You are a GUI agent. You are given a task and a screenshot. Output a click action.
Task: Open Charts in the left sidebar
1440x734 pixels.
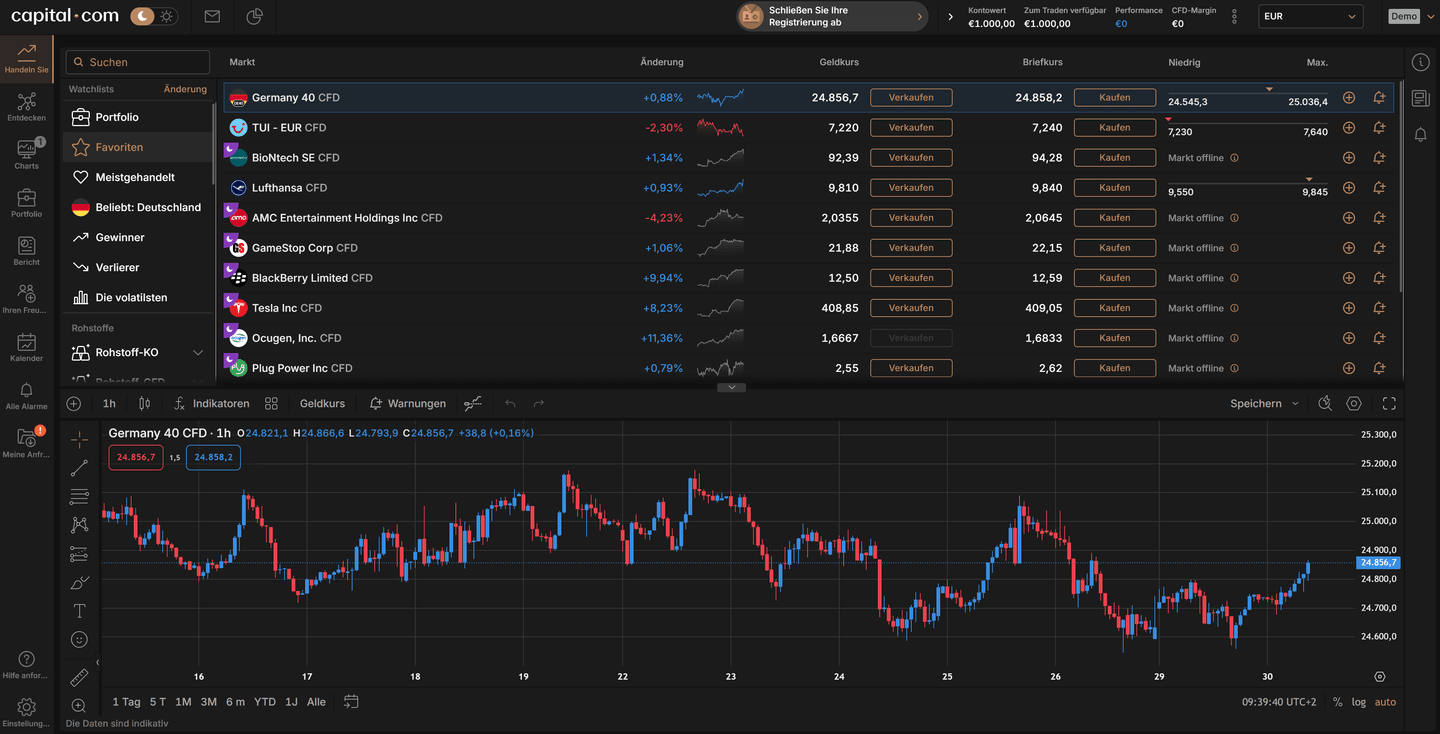coord(27,154)
